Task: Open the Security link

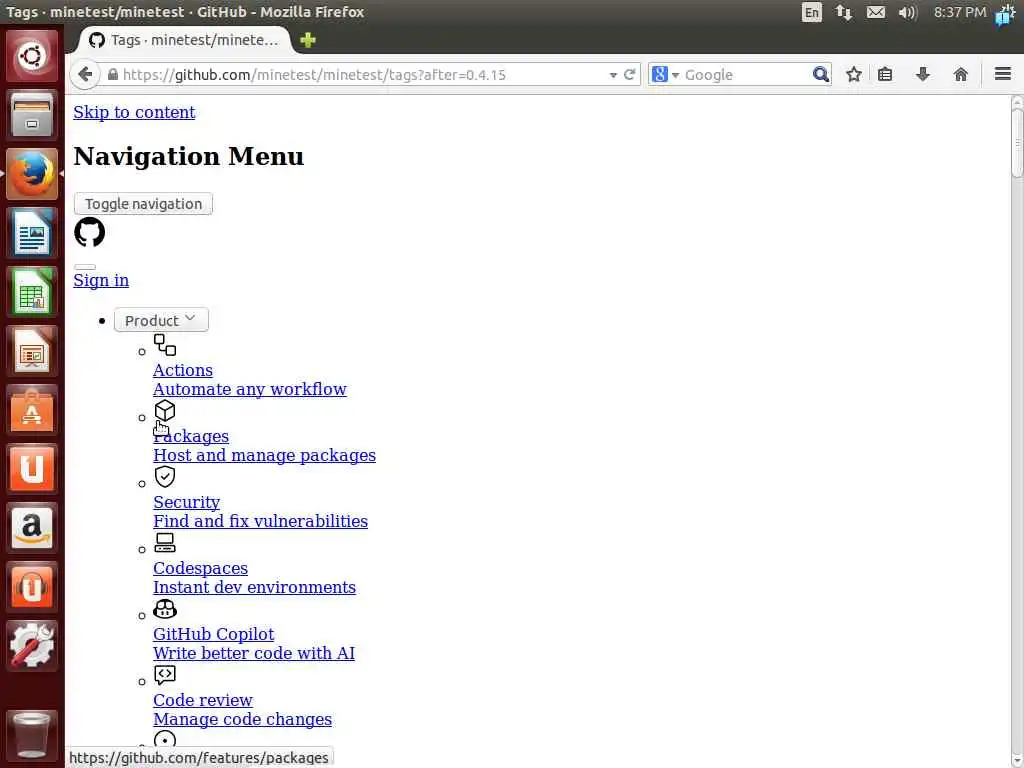Action: (186, 502)
